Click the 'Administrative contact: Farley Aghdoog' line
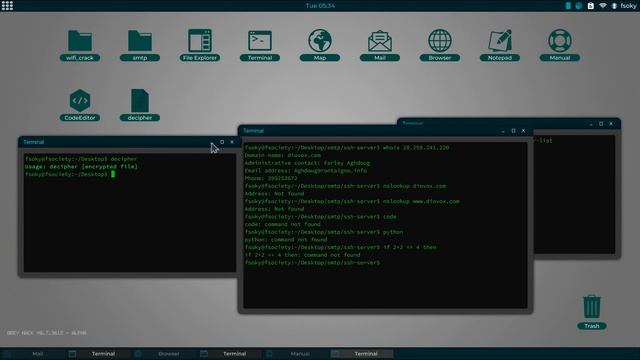 coord(307,163)
